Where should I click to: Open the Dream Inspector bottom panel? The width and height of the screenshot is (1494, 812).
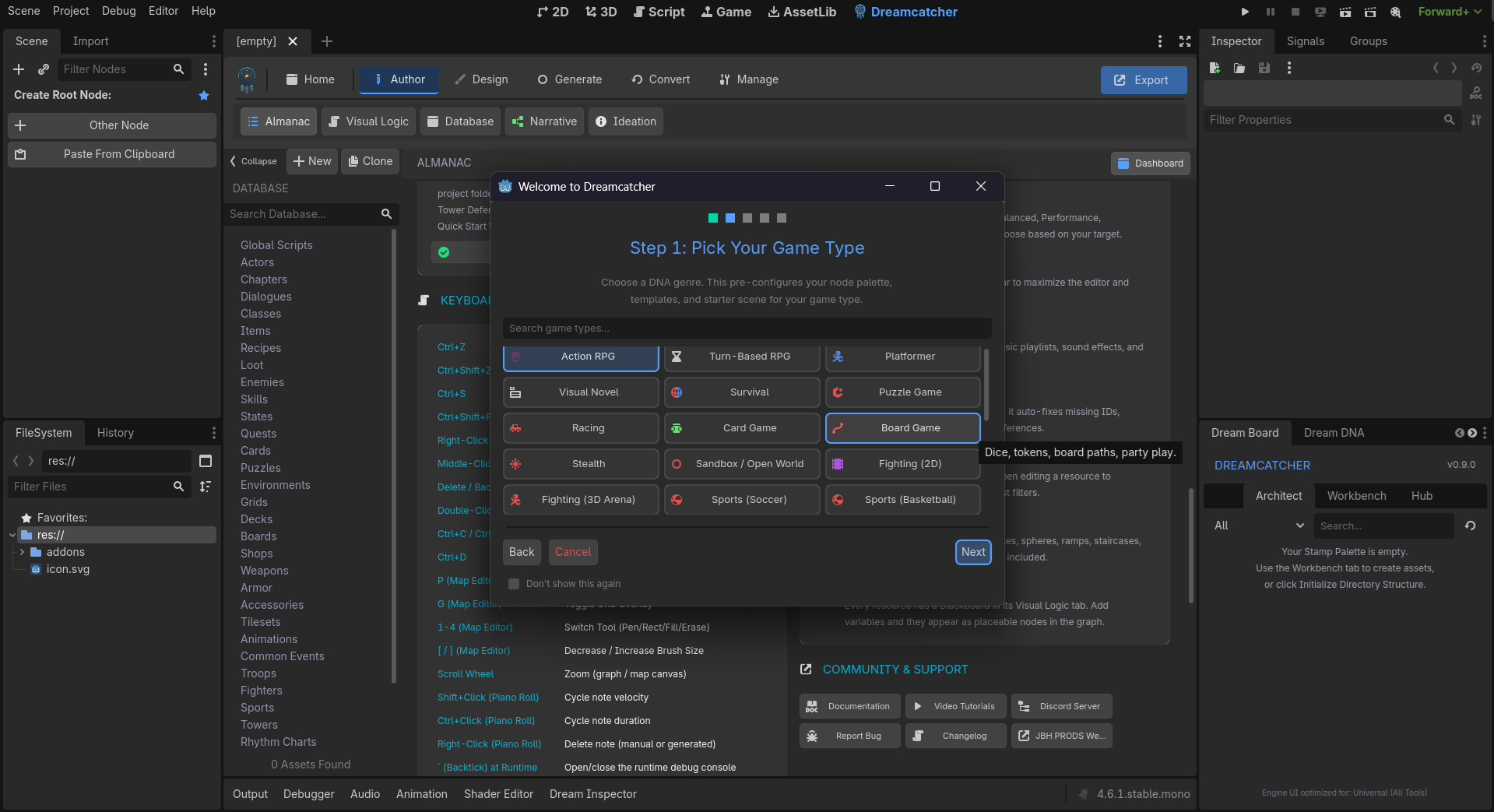(x=593, y=794)
